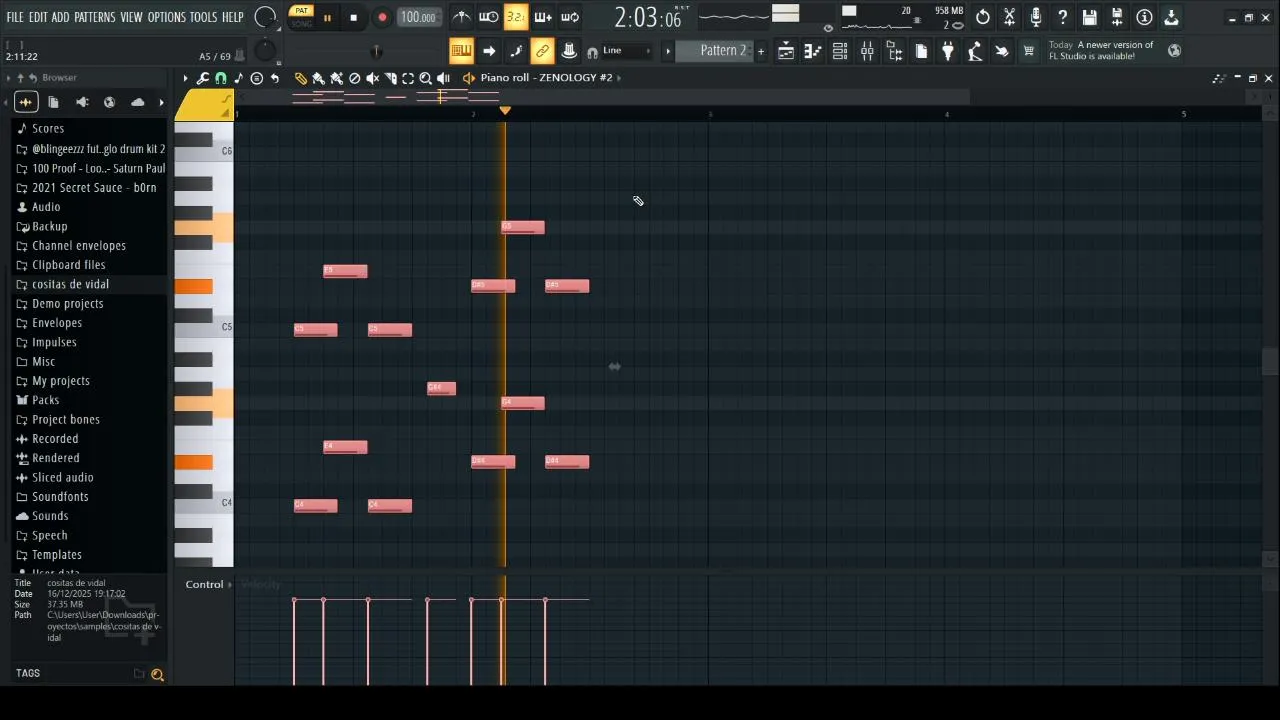Screen dimensions: 1280x720
Task: Select the Zoom magnifier tool
Action: pyautogui.click(x=426, y=78)
